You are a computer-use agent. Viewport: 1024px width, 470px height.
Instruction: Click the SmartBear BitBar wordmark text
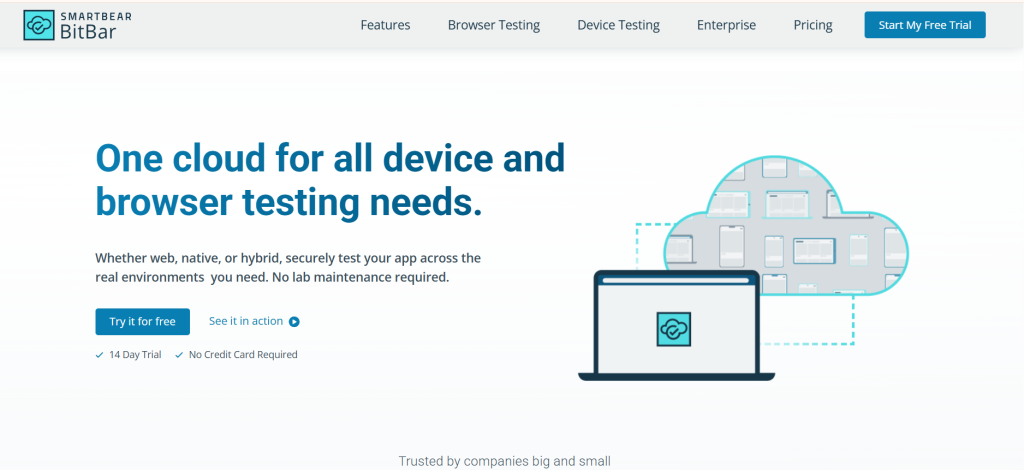[x=94, y=26]
